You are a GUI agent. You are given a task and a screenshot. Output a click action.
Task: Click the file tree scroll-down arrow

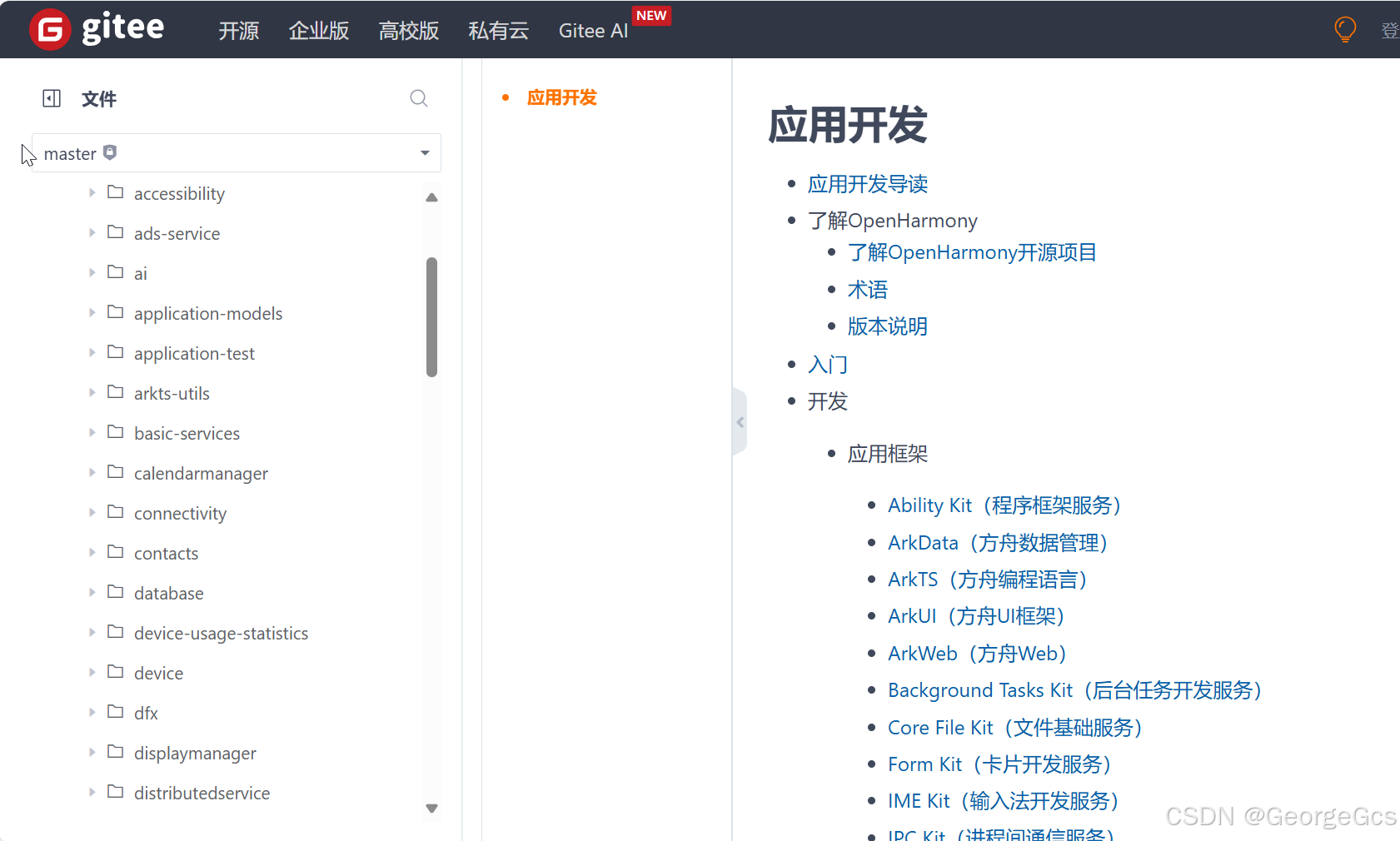431,809
